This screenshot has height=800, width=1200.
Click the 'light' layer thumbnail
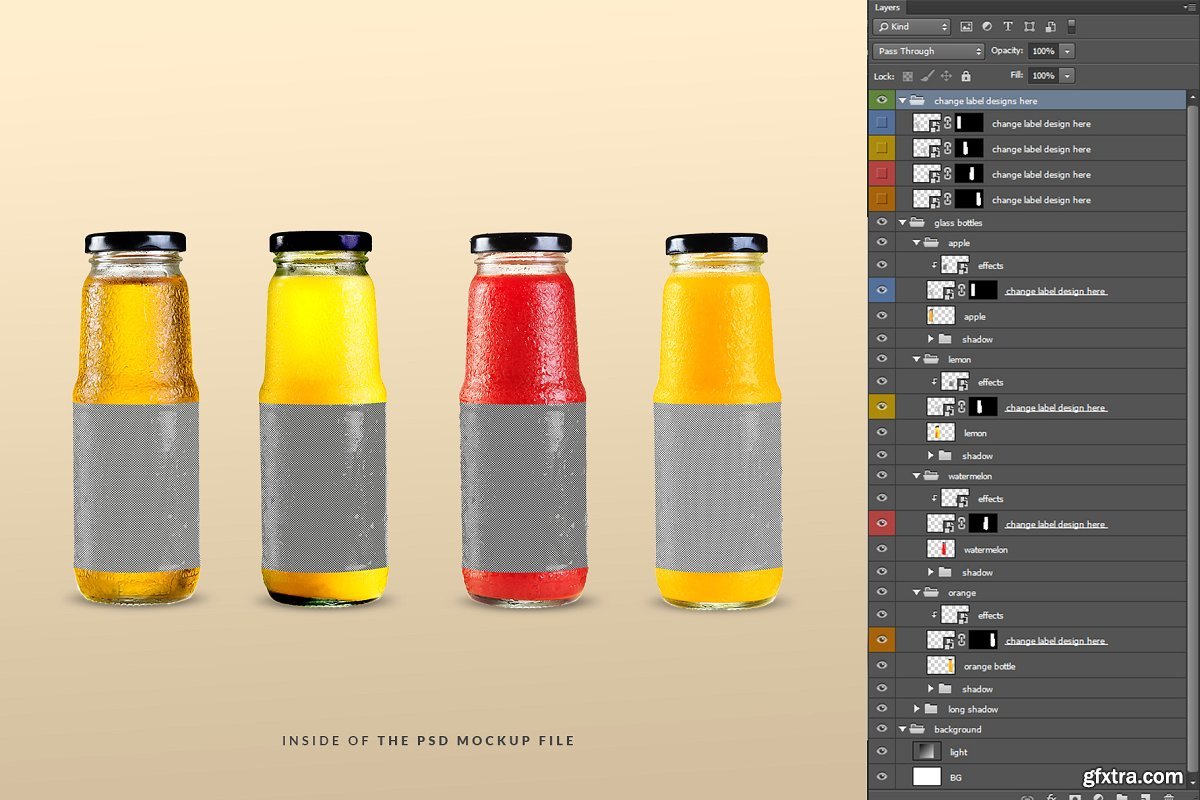(x=927, y=752)
